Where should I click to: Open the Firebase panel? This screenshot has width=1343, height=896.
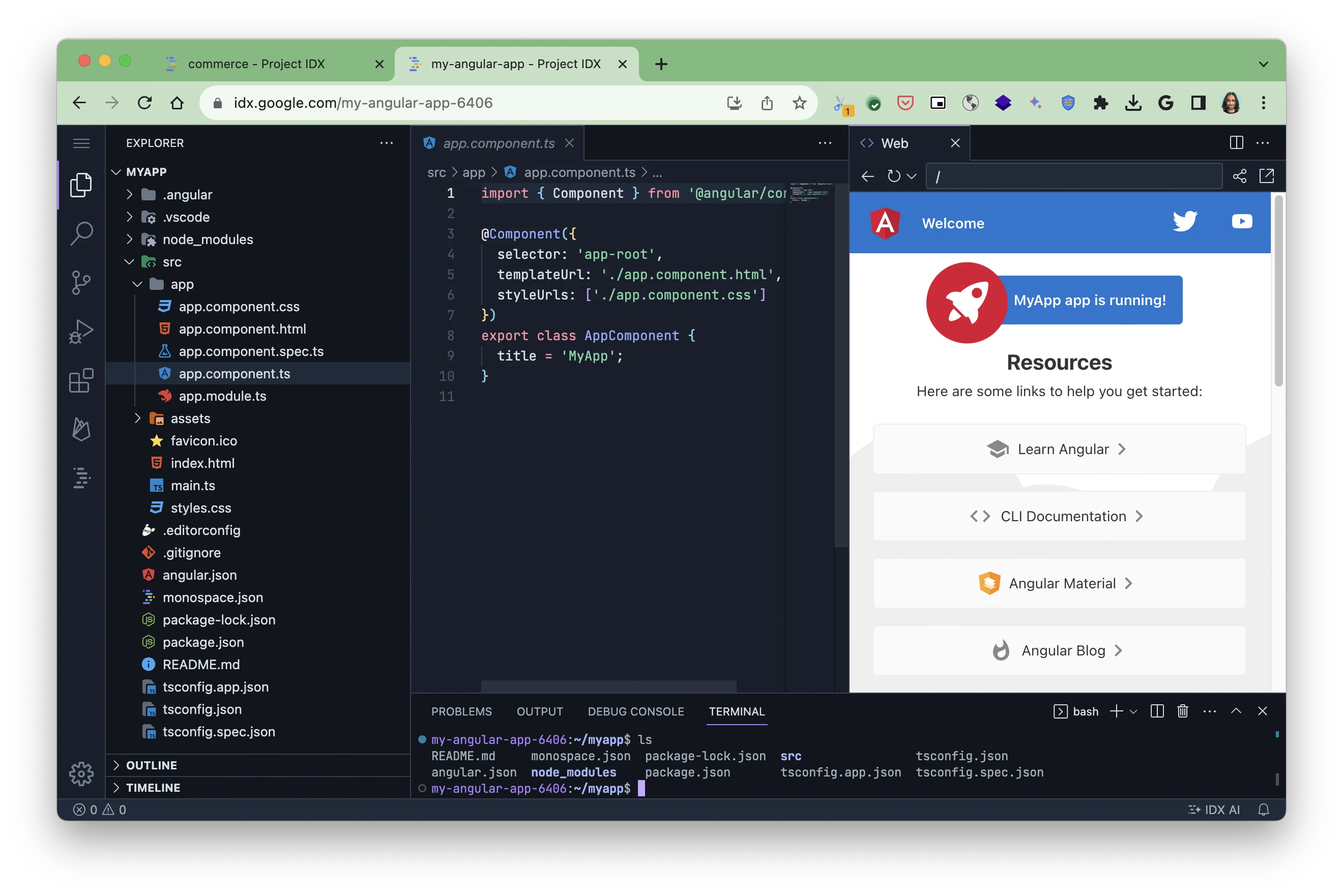pyautogui.click(x=82, y=430)
